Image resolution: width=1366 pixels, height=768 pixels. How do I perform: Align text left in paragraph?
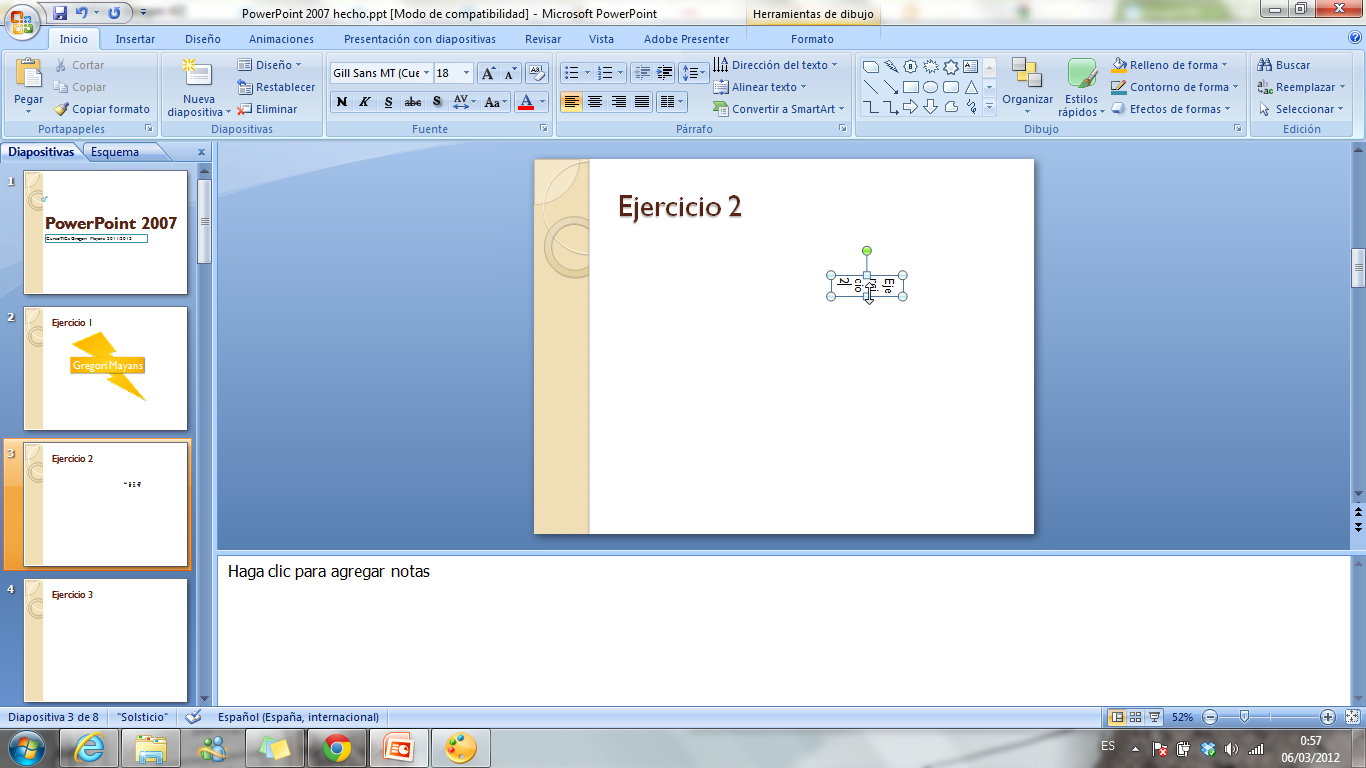click(x=572, y=102)
